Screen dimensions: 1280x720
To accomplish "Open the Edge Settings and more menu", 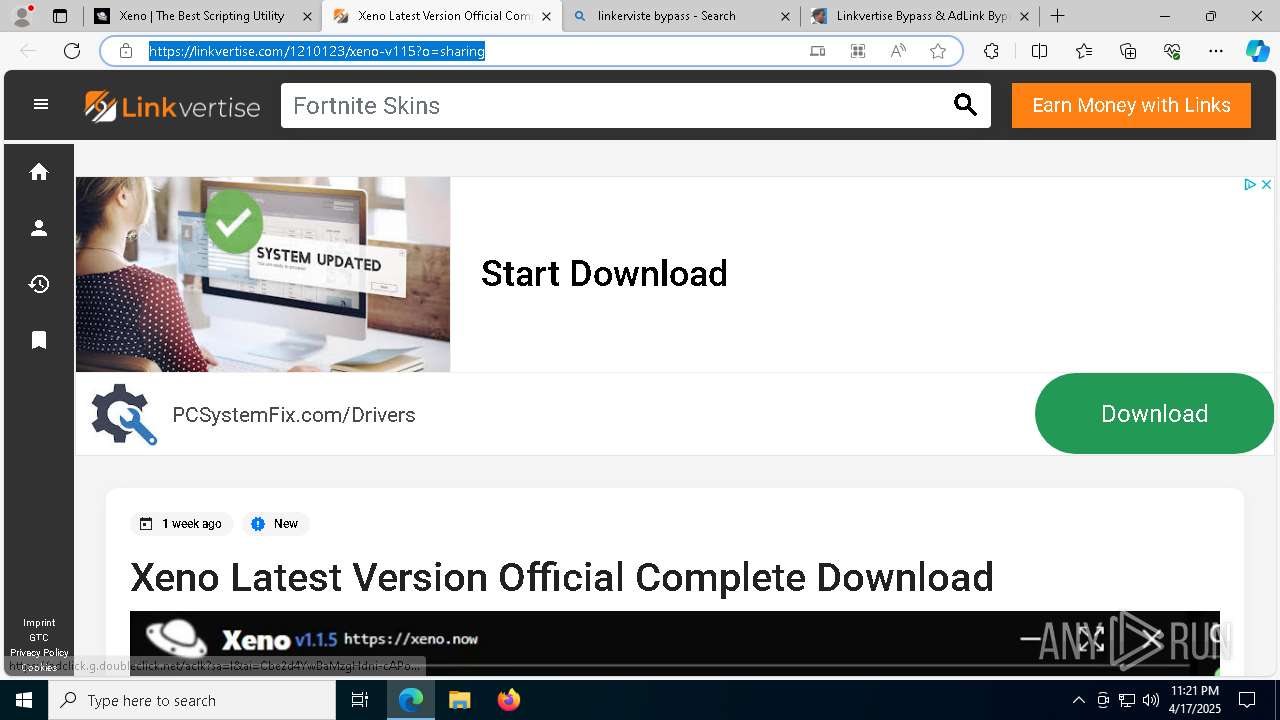I will click(x=1216, y=51).
